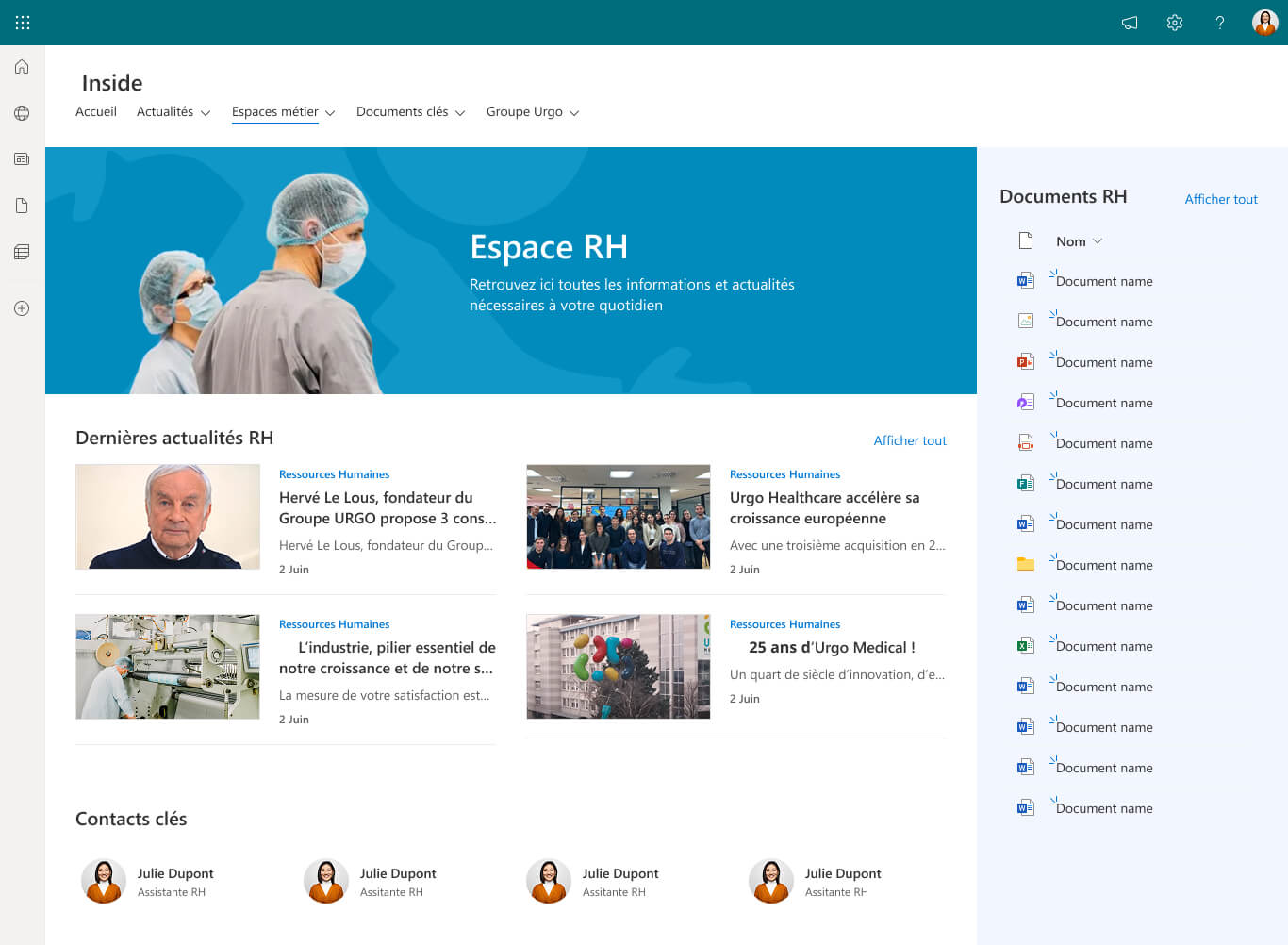Go to the Accueil tab
The height and width of the screenshot is (945, 1288).
[x=96, y=112]
